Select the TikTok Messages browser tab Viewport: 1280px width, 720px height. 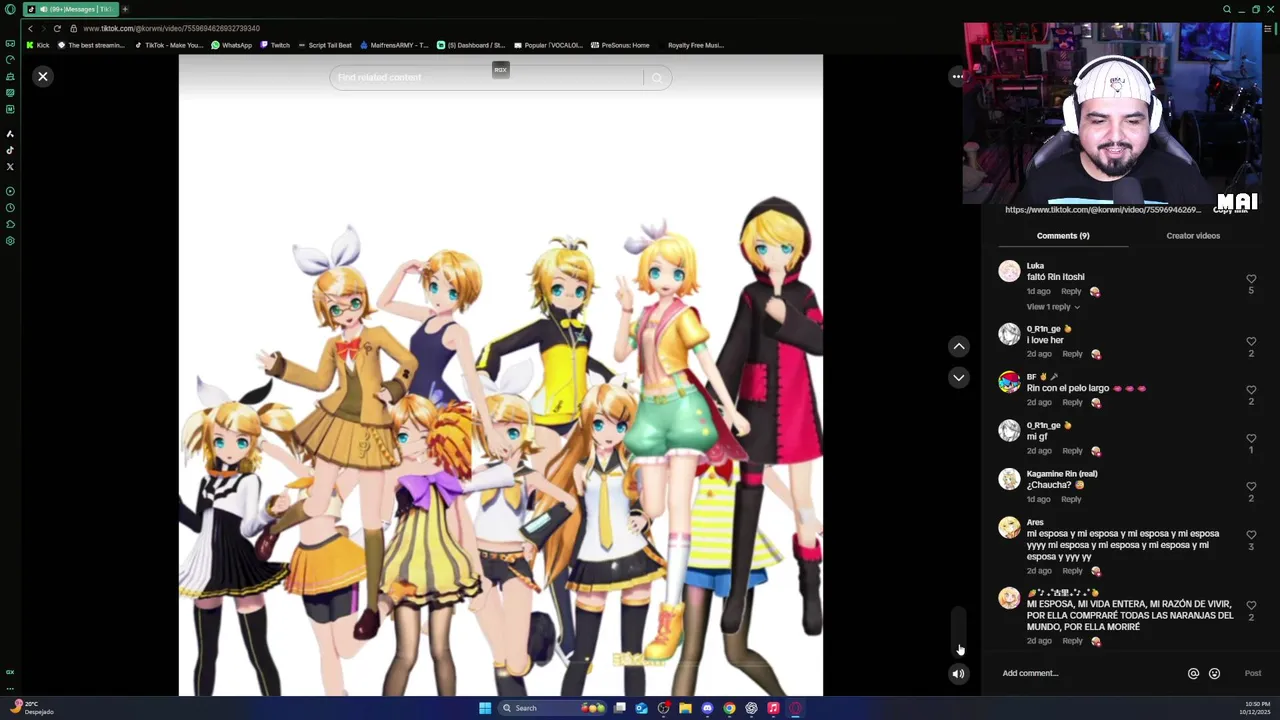pos(70,9)
